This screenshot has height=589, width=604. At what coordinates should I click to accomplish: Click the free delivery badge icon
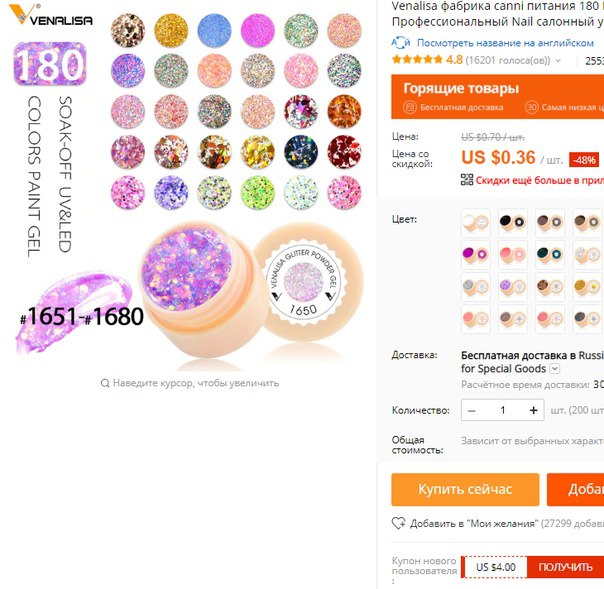point(409,107)
